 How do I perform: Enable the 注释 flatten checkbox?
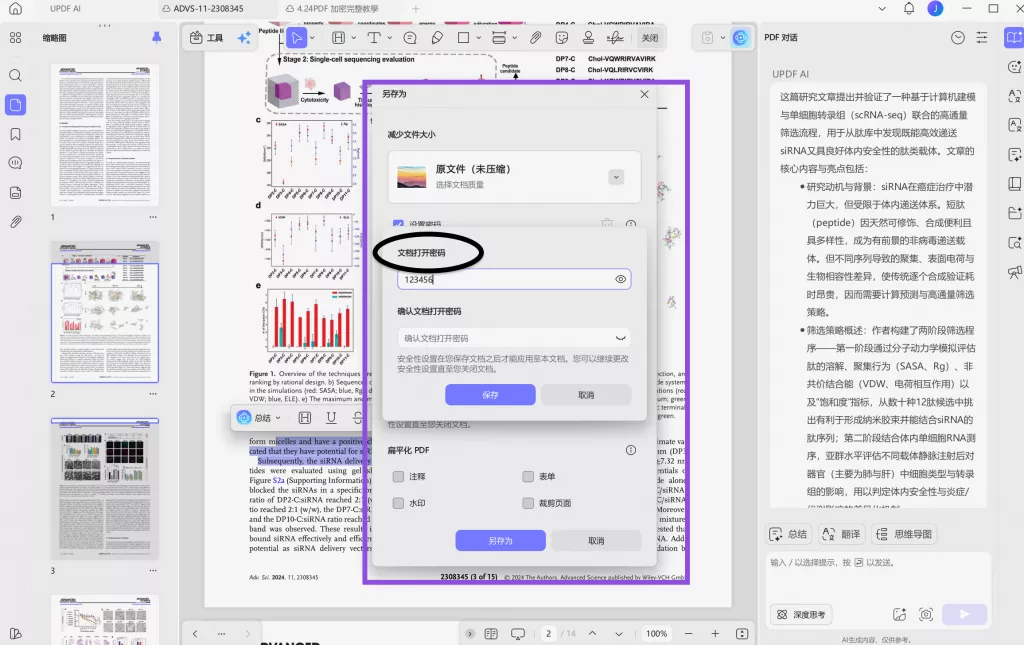pos(399,477)
